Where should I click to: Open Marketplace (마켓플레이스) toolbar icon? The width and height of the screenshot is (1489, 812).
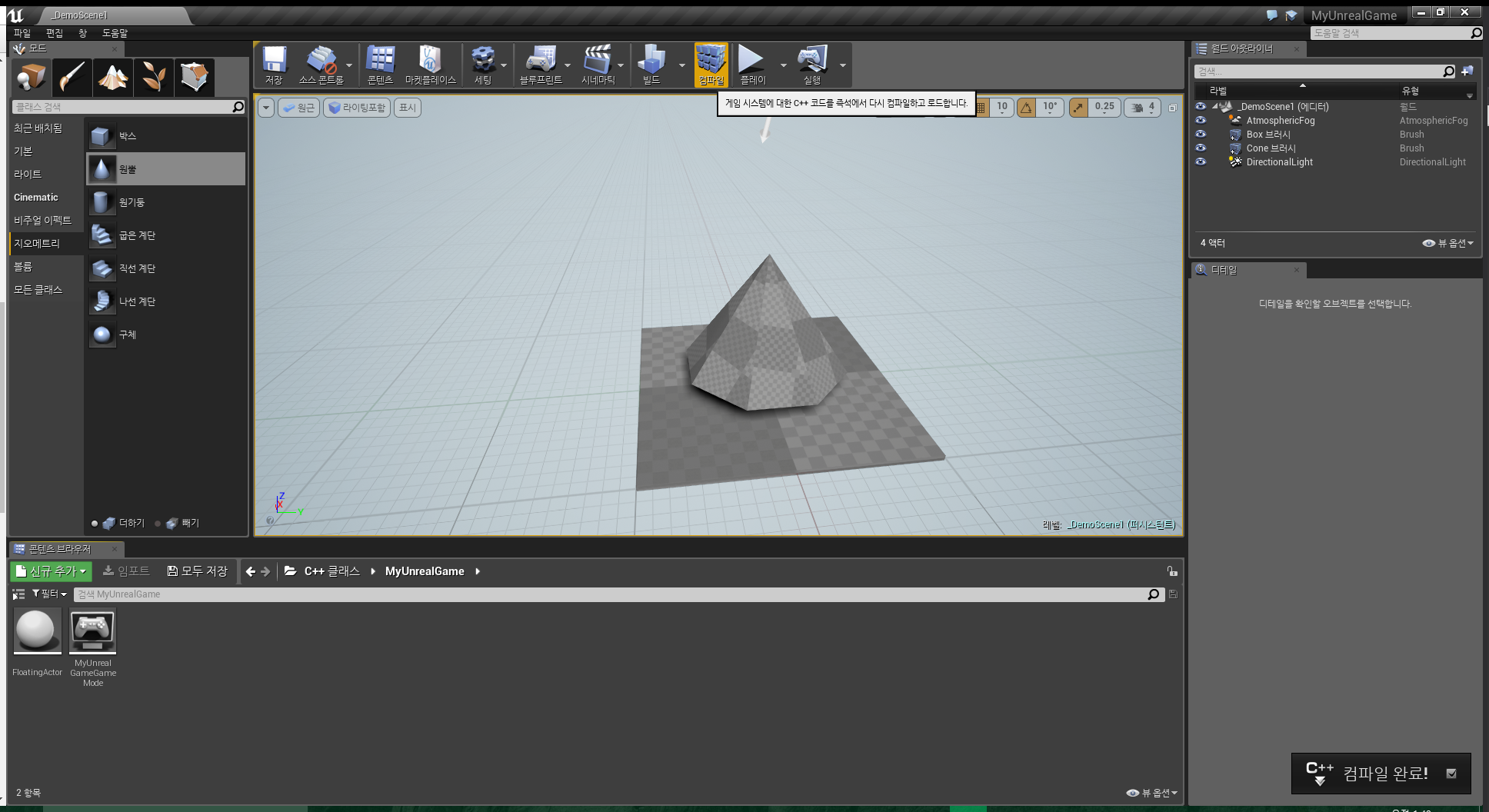[x=430, y=65]
